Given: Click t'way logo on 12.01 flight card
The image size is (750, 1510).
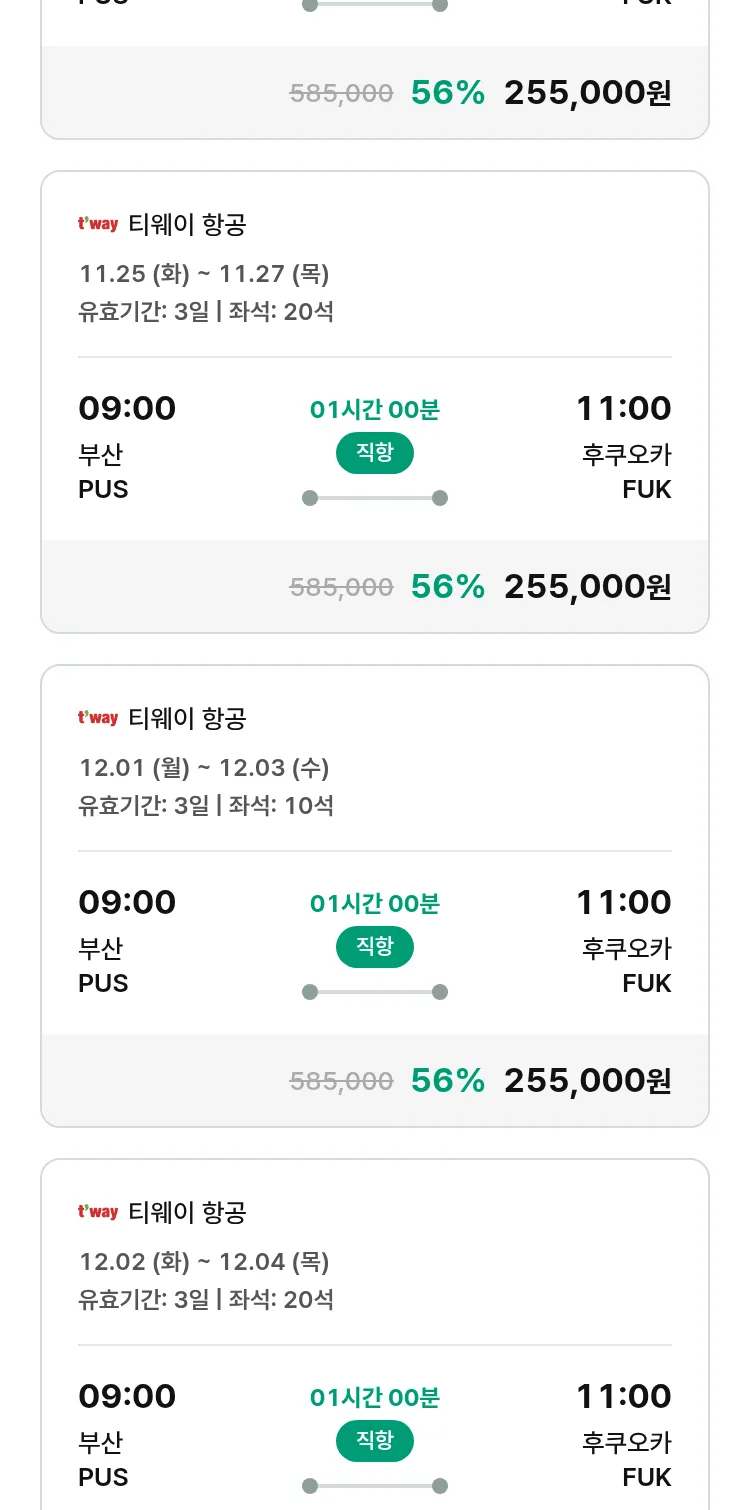Looking at the screenshot, I should tap(98, 718).
